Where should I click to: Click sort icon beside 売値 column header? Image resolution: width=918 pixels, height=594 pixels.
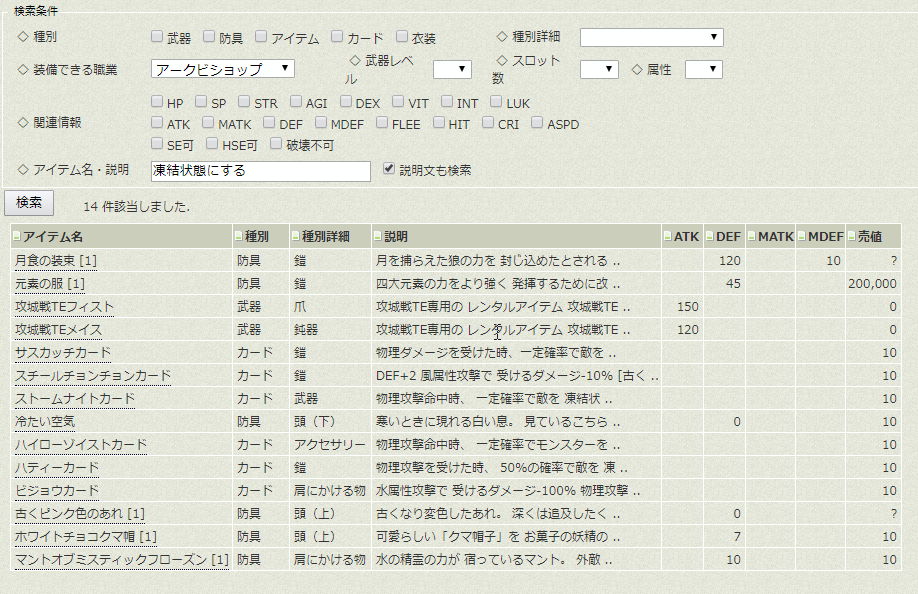852,236
